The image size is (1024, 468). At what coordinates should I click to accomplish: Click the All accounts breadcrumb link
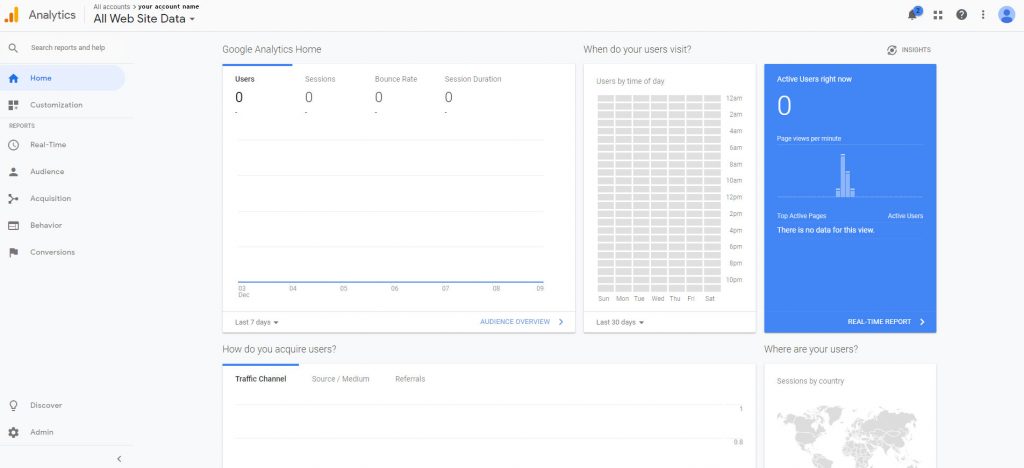(111, 7)
